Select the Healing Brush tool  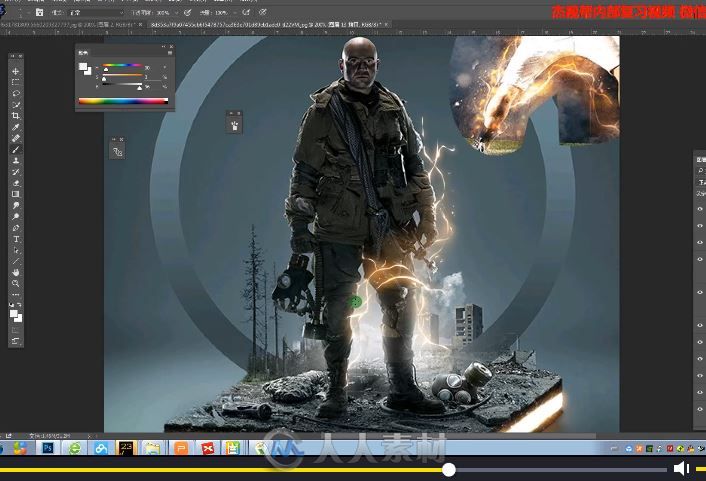16,139
